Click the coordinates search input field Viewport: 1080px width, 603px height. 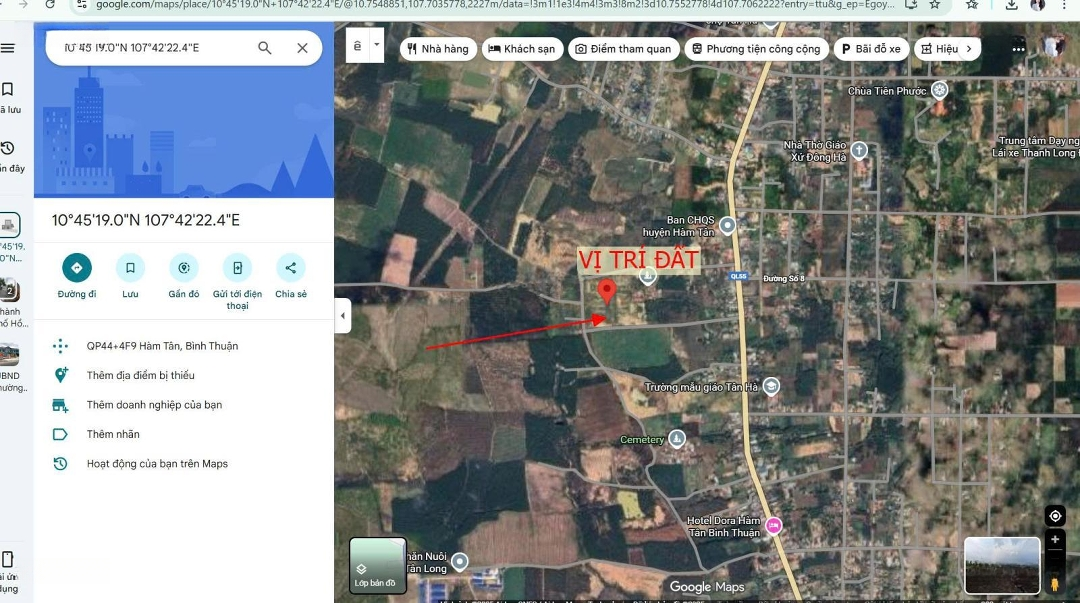pyautogui.click(x=150, y=48)
